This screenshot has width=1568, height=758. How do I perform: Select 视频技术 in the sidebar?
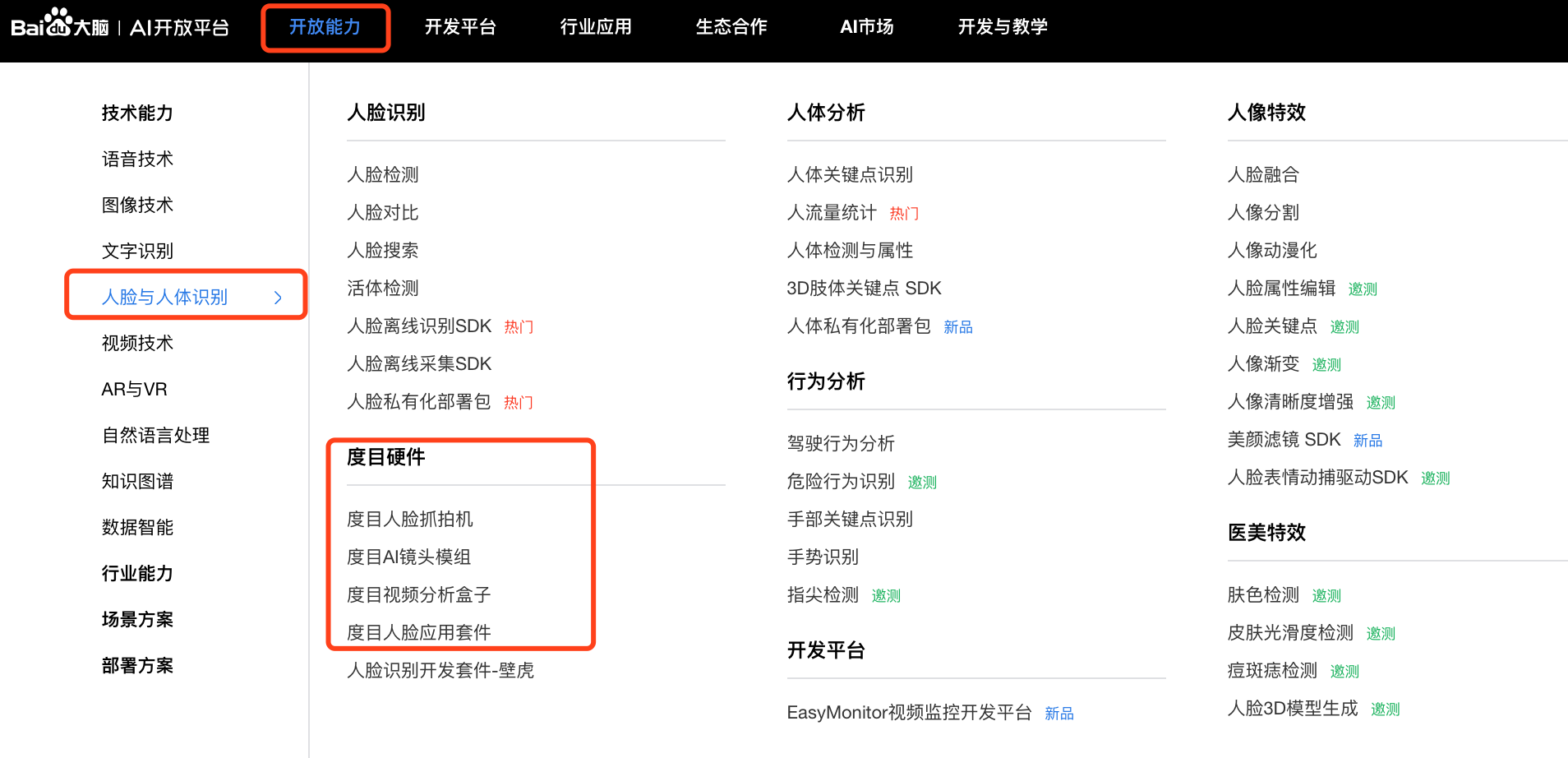coord(137,343)
